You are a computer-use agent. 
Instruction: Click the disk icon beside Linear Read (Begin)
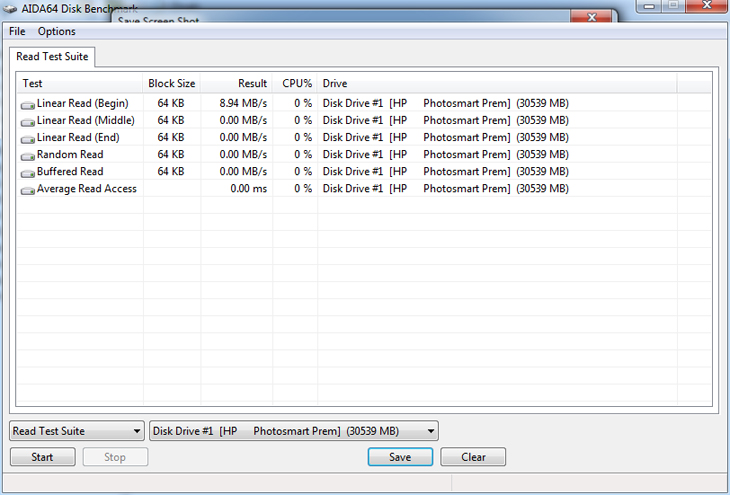click(x=28, y=104)
